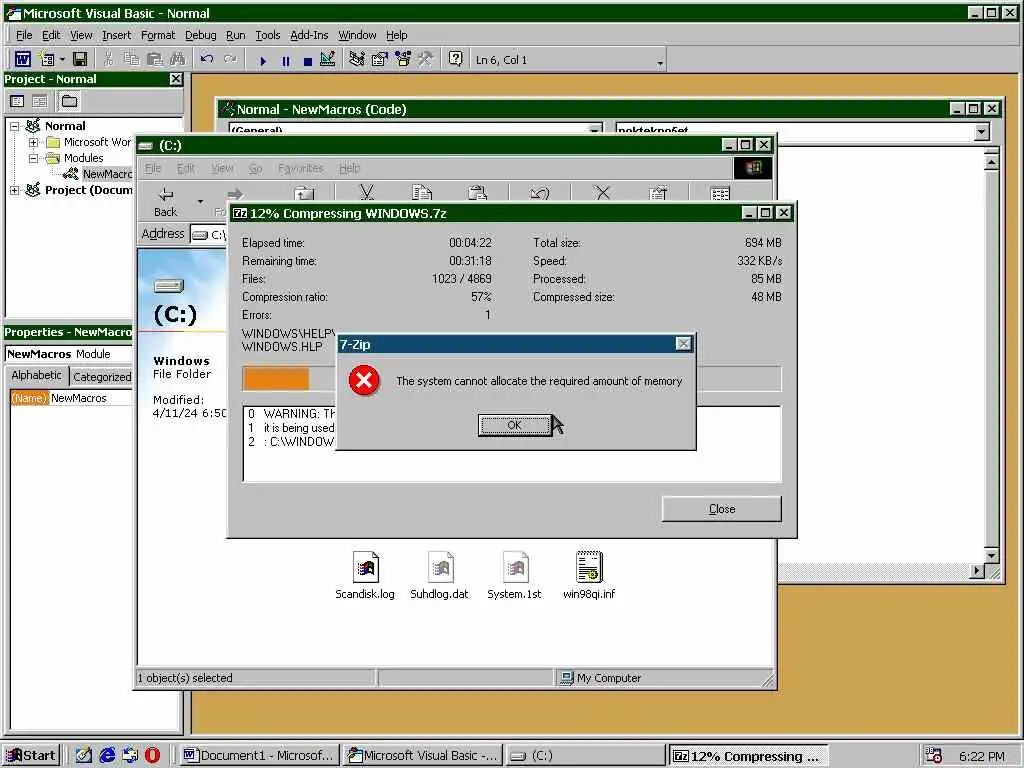1024x768 pixels.
Task: Click the Reset stop icon
Action: coord(308,61)
